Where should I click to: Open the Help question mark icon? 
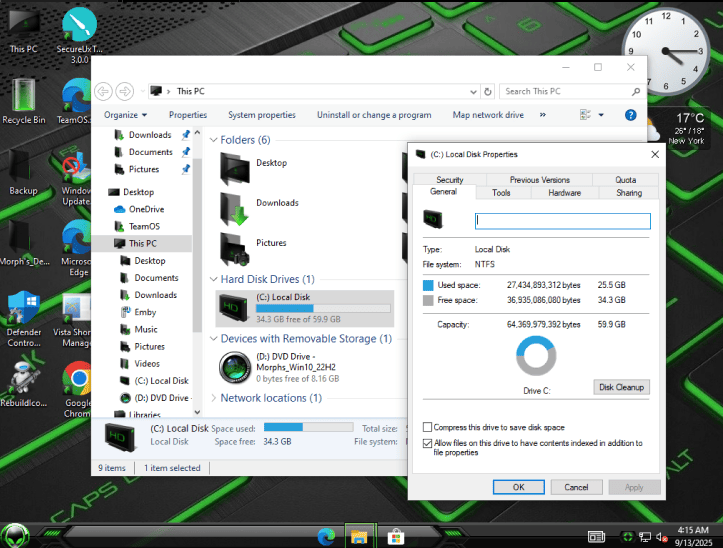(631, 115)
